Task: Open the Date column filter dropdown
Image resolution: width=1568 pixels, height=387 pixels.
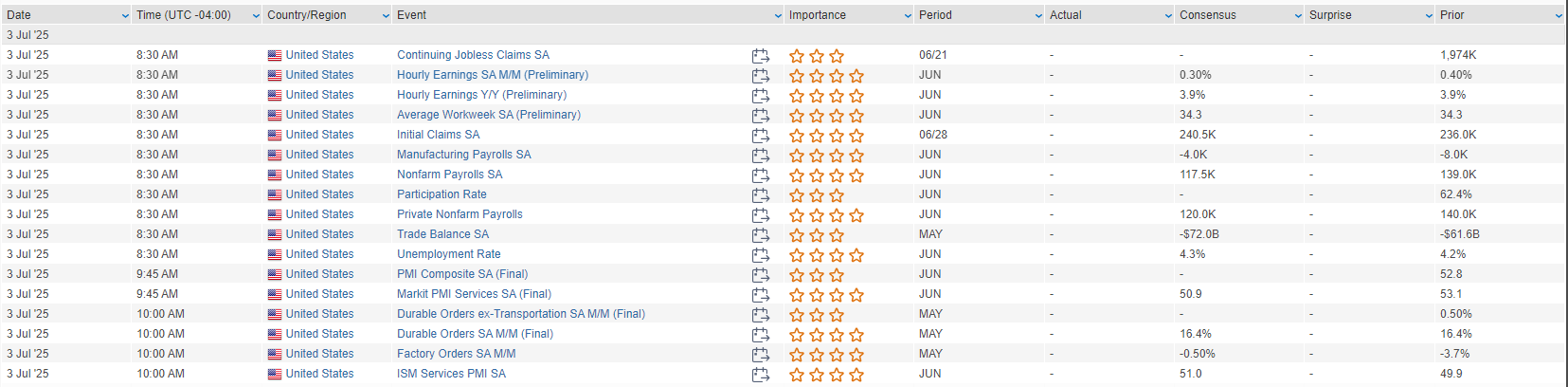Action: 125,16
